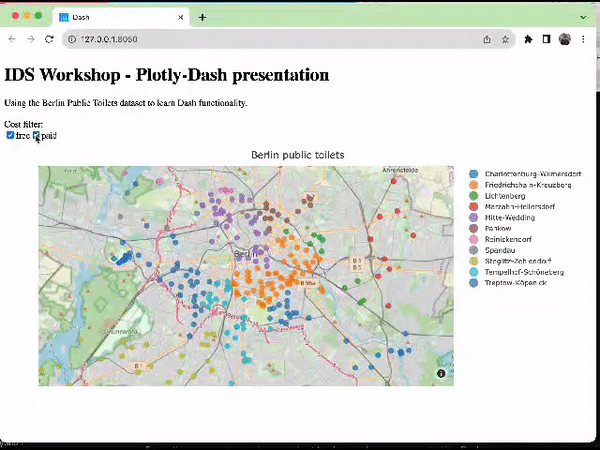The height and width of the screenshot is (450, 600).
Task: Reload the page with the refresh icon
Action: click(49, 39)
